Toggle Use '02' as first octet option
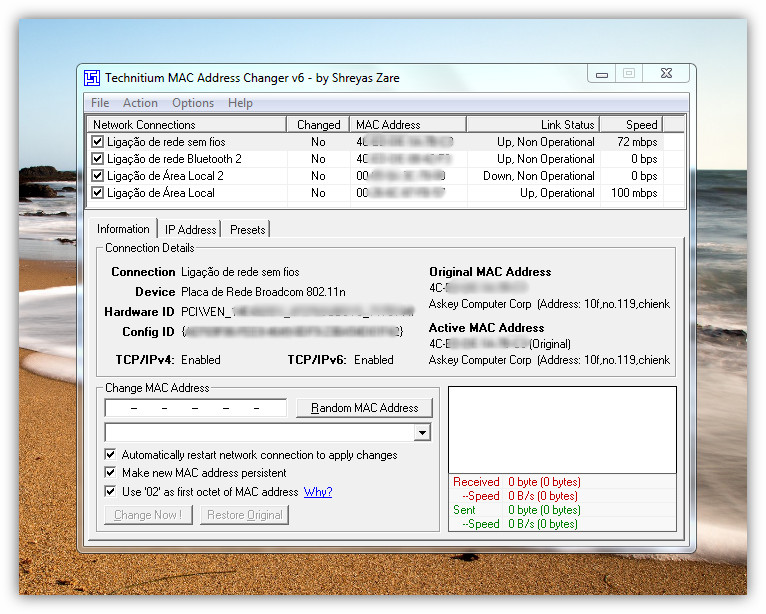 [x=110, y=492]
